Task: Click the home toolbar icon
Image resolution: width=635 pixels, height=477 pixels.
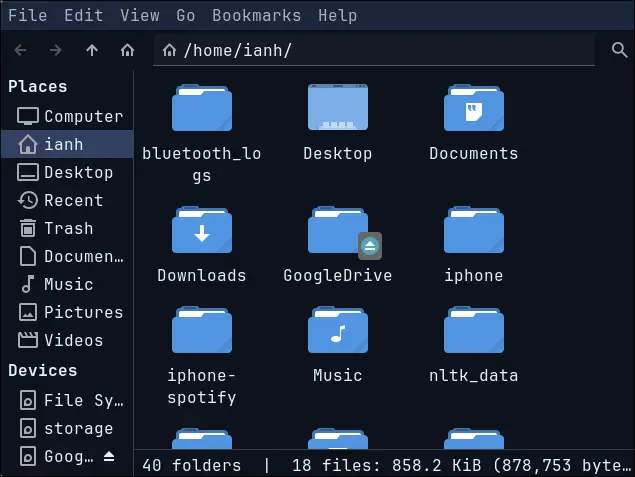Action: [x=127, y=50]
